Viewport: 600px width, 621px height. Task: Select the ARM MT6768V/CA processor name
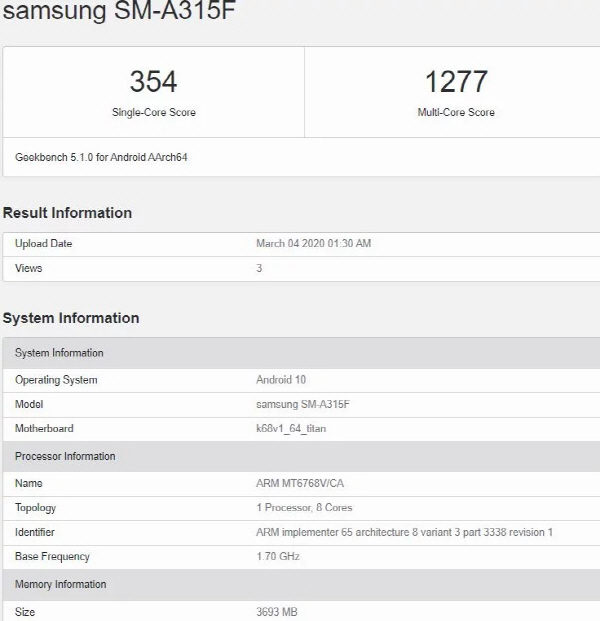300,483
